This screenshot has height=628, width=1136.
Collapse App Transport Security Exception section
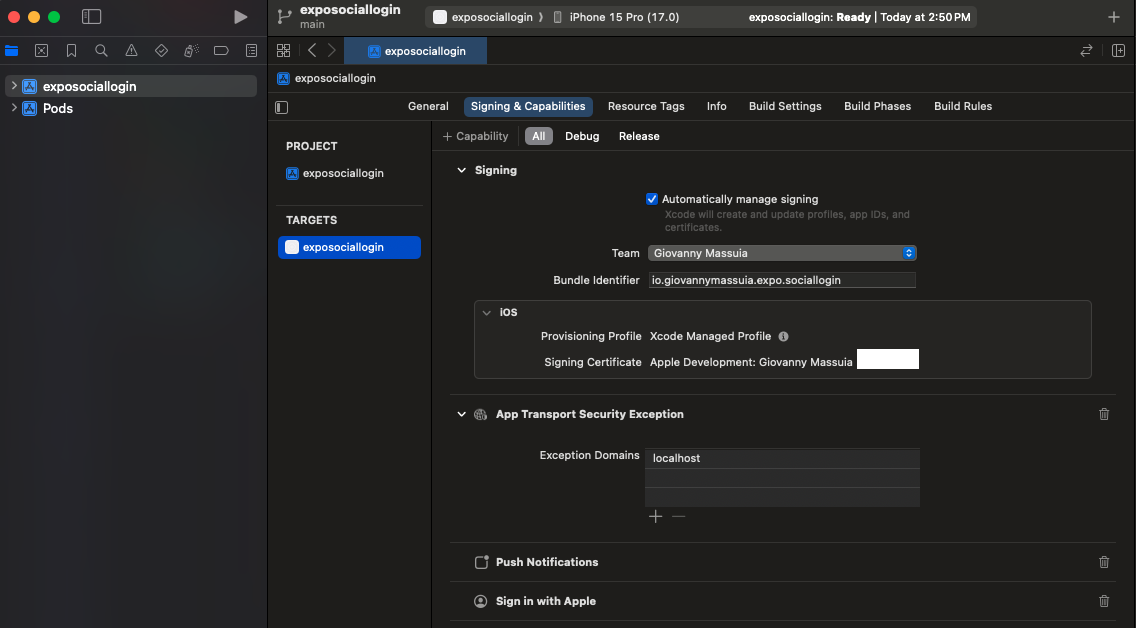[462, 414]
